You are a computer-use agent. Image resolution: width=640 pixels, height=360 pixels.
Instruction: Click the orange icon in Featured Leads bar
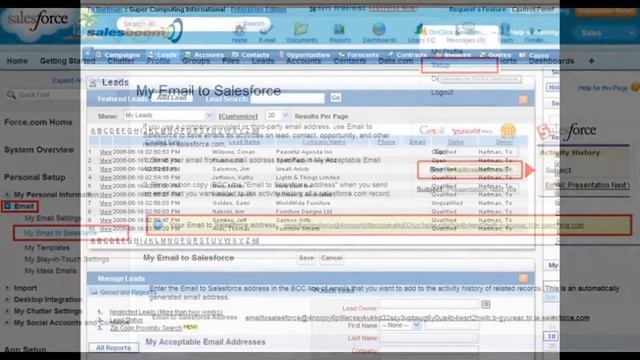pyautogui.click(x=523, y=100)
